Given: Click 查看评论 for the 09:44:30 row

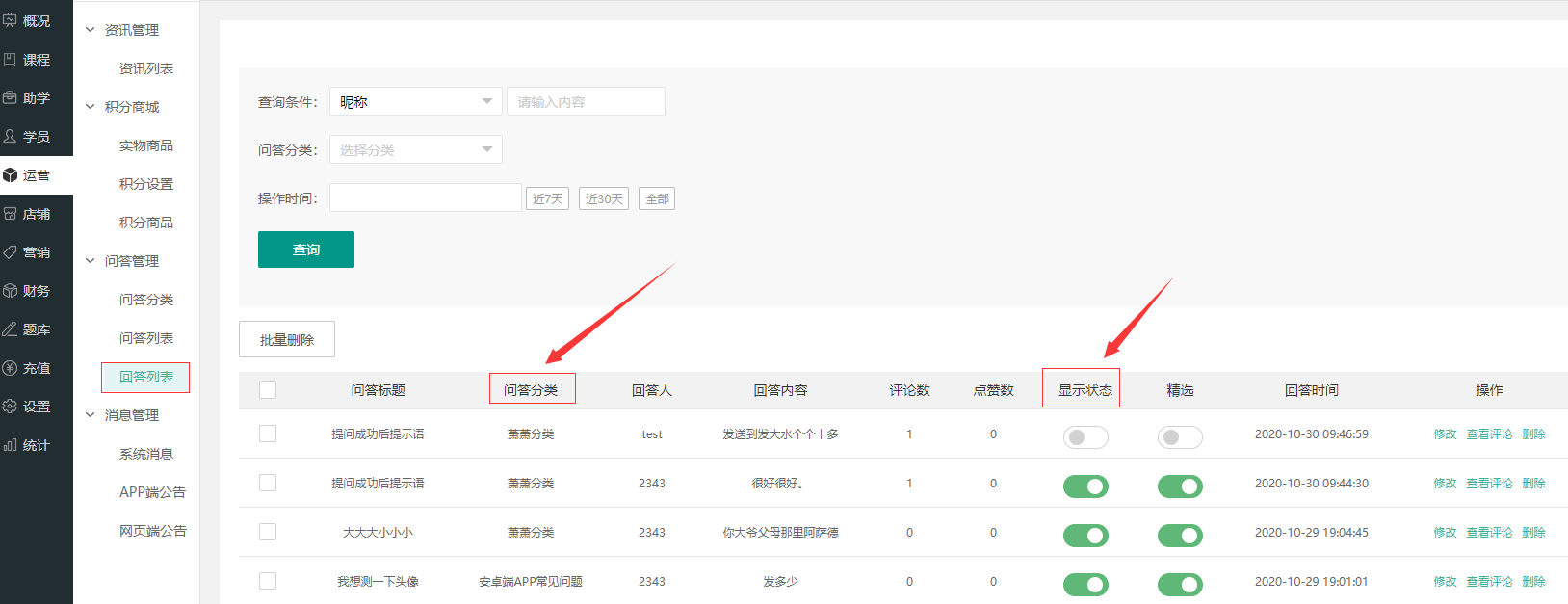Looking at the screenshot, I should pyautogui.click(x=1489, y=484).
